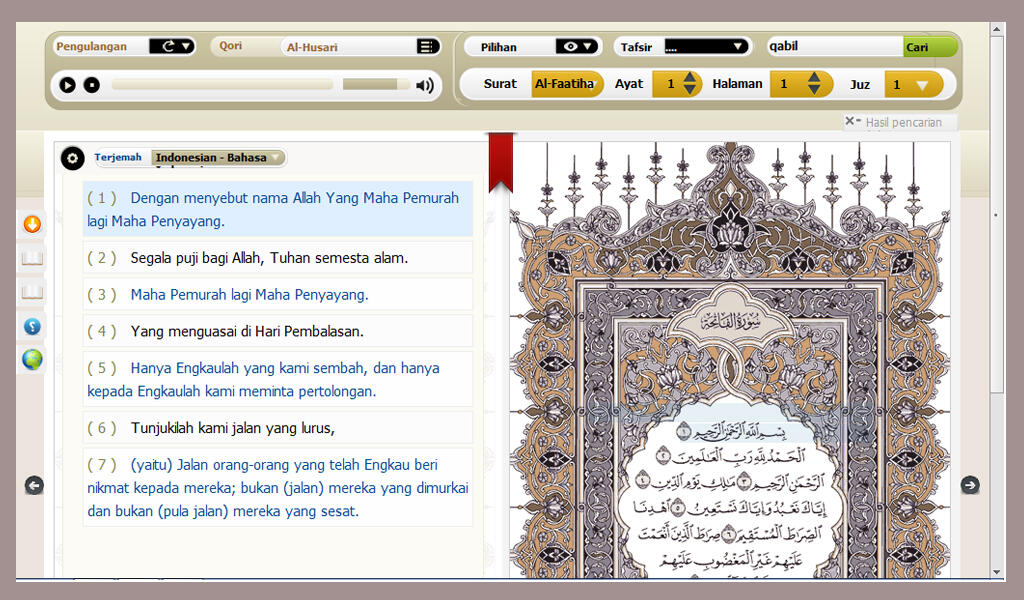Go to next page with right arrow

tap(970, 485)
